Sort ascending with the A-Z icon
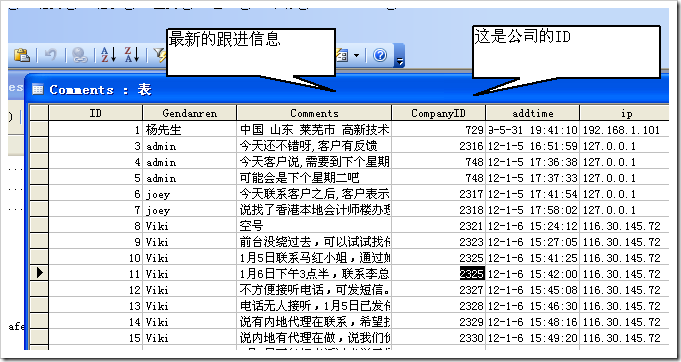 point(109,55)
